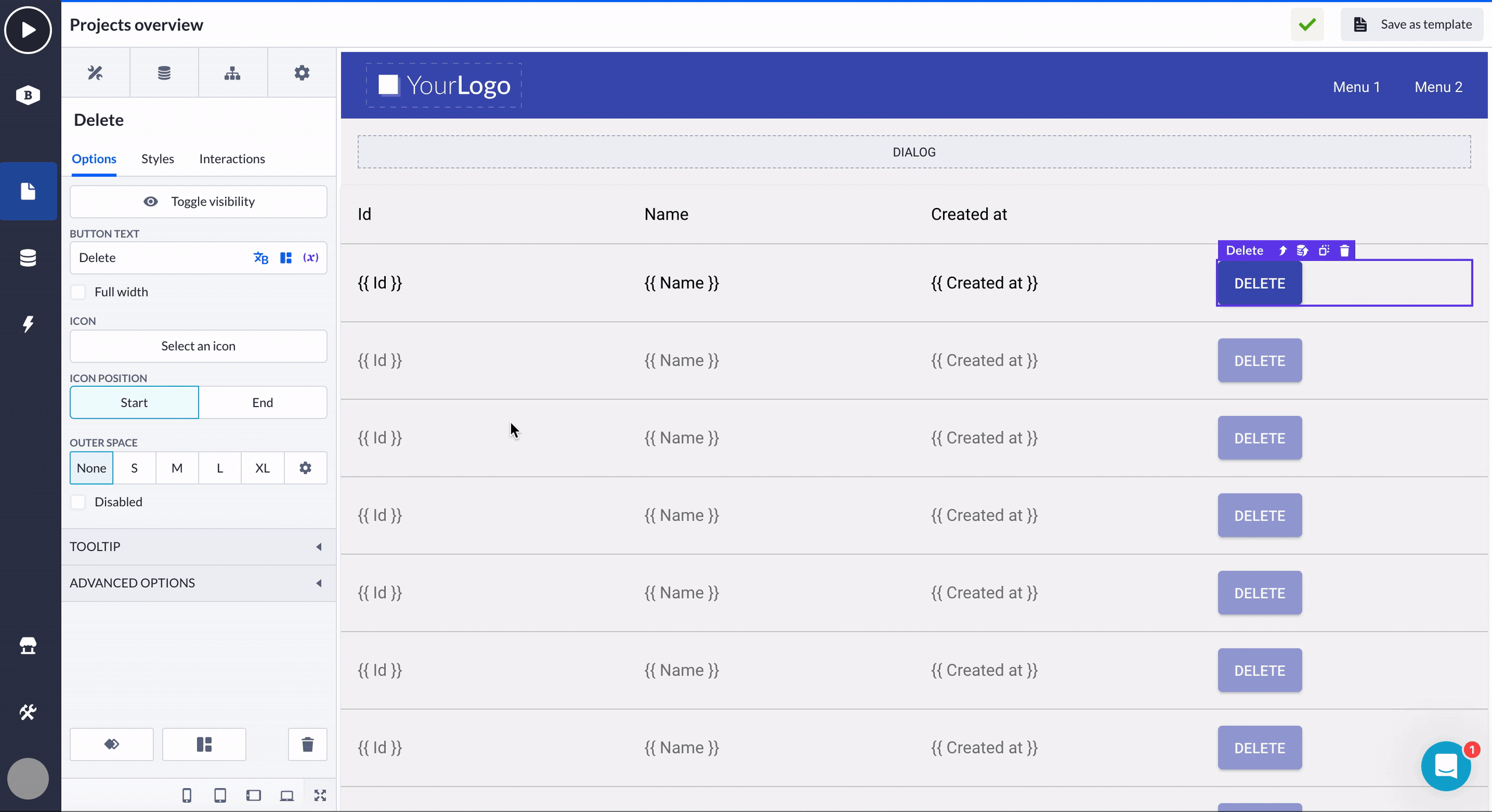Click Menu 2 in page header
Screen dimensions: 1492x812
click(x=1438, y=87)
